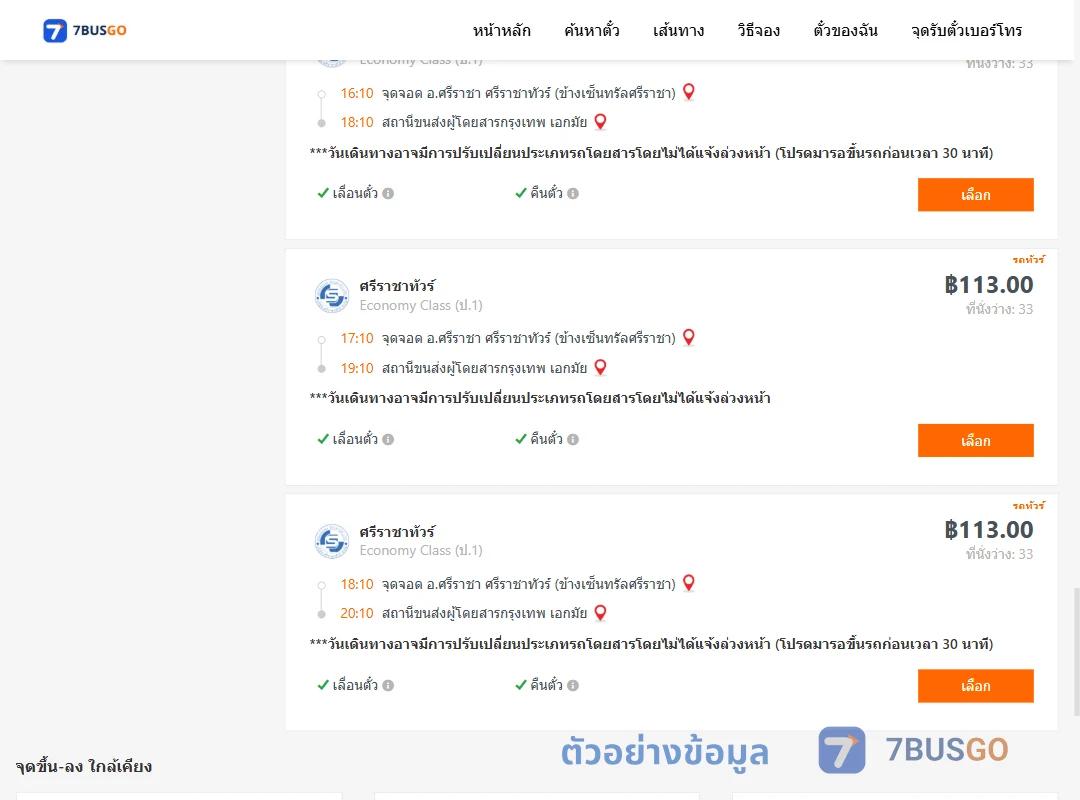Open the วิธีจอง menu item
This screenshot has width=1080, height=800.
pyautogui.click(x=758, y=30)
